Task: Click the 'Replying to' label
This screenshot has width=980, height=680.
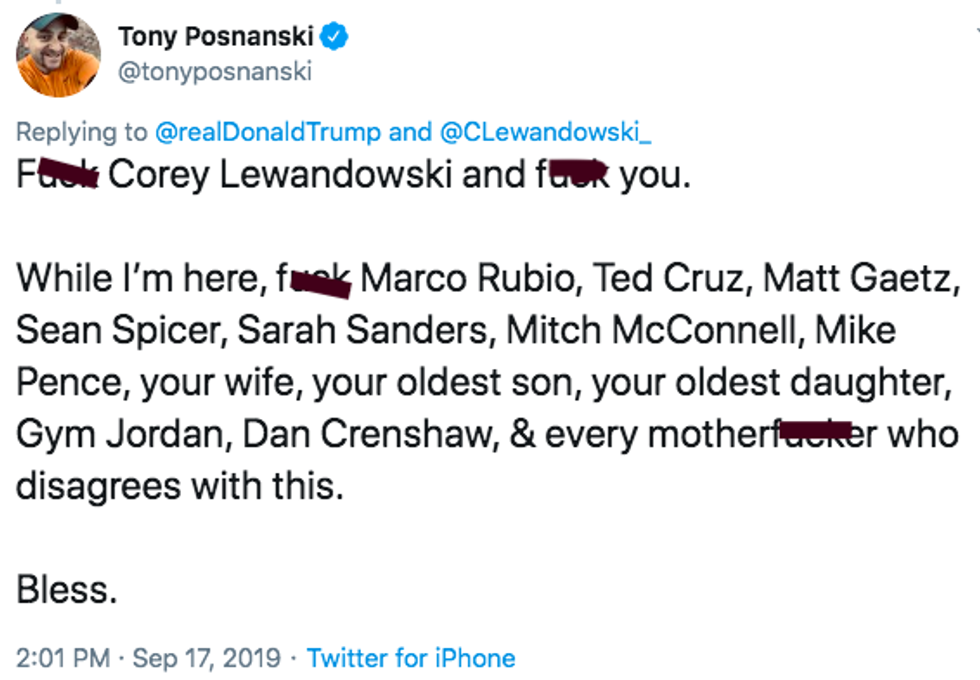Action: click(80, 132)
